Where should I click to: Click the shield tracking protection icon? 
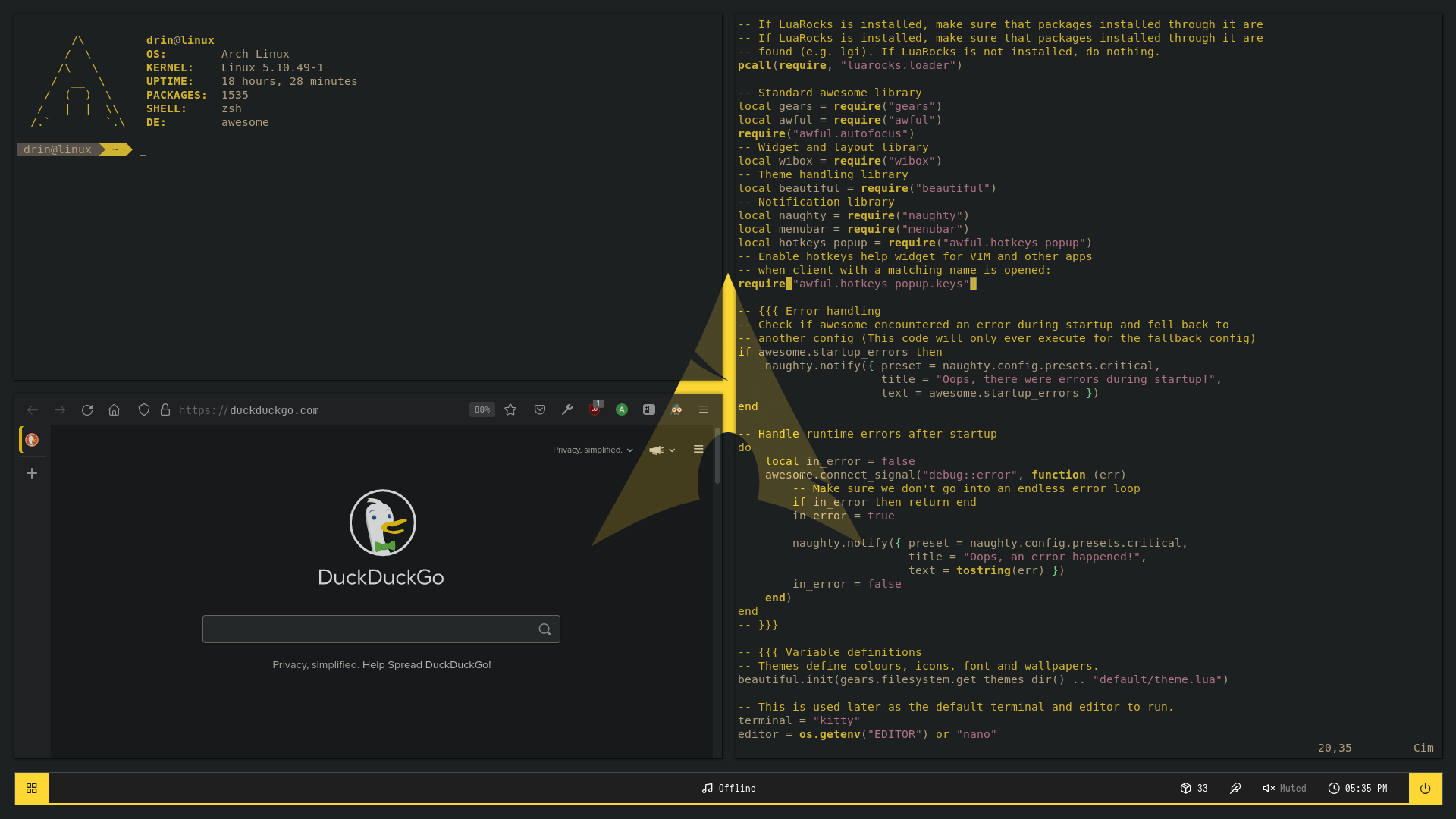point(144,409)
